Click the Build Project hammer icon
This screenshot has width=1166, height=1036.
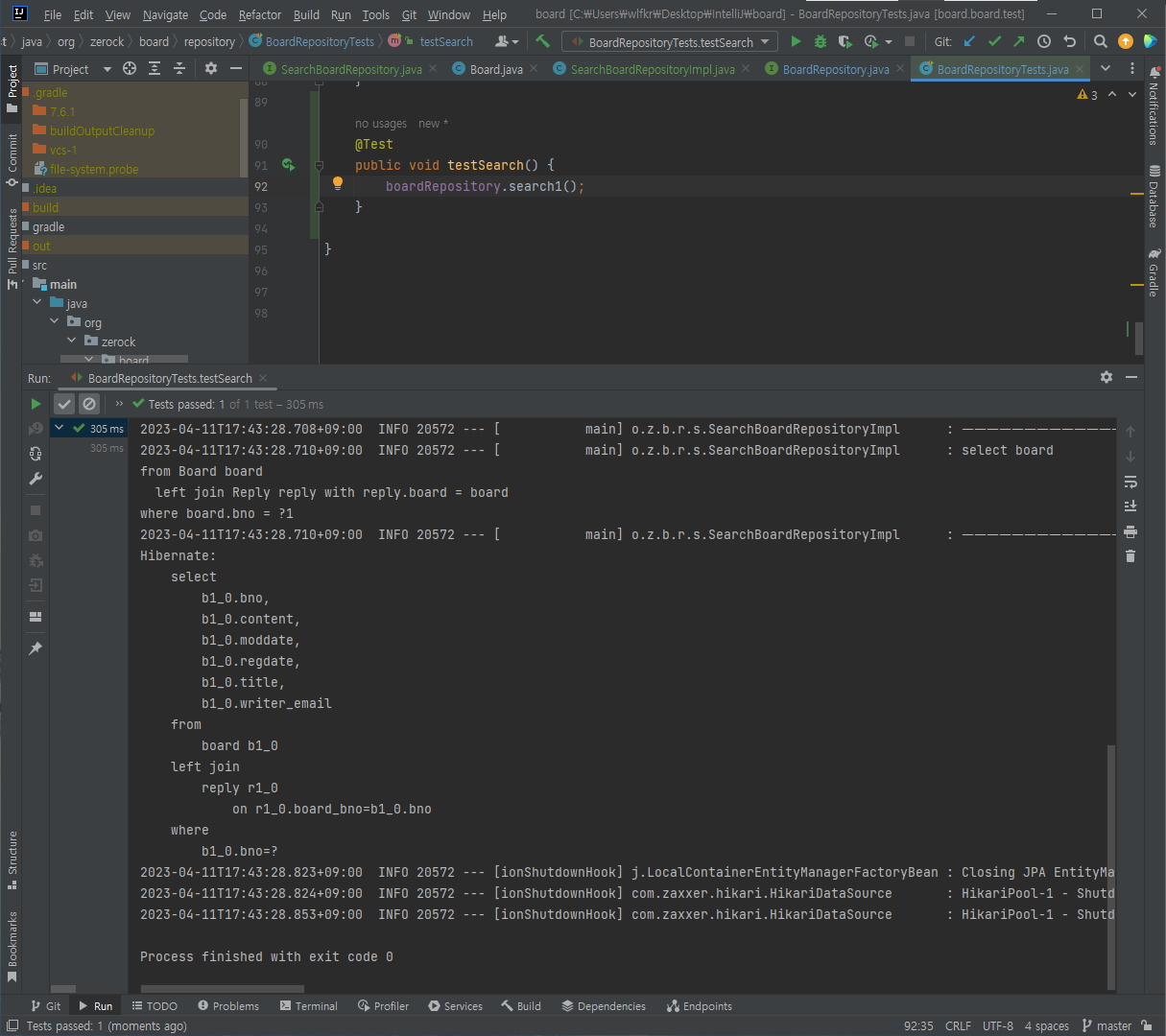[x=543, y=41]
